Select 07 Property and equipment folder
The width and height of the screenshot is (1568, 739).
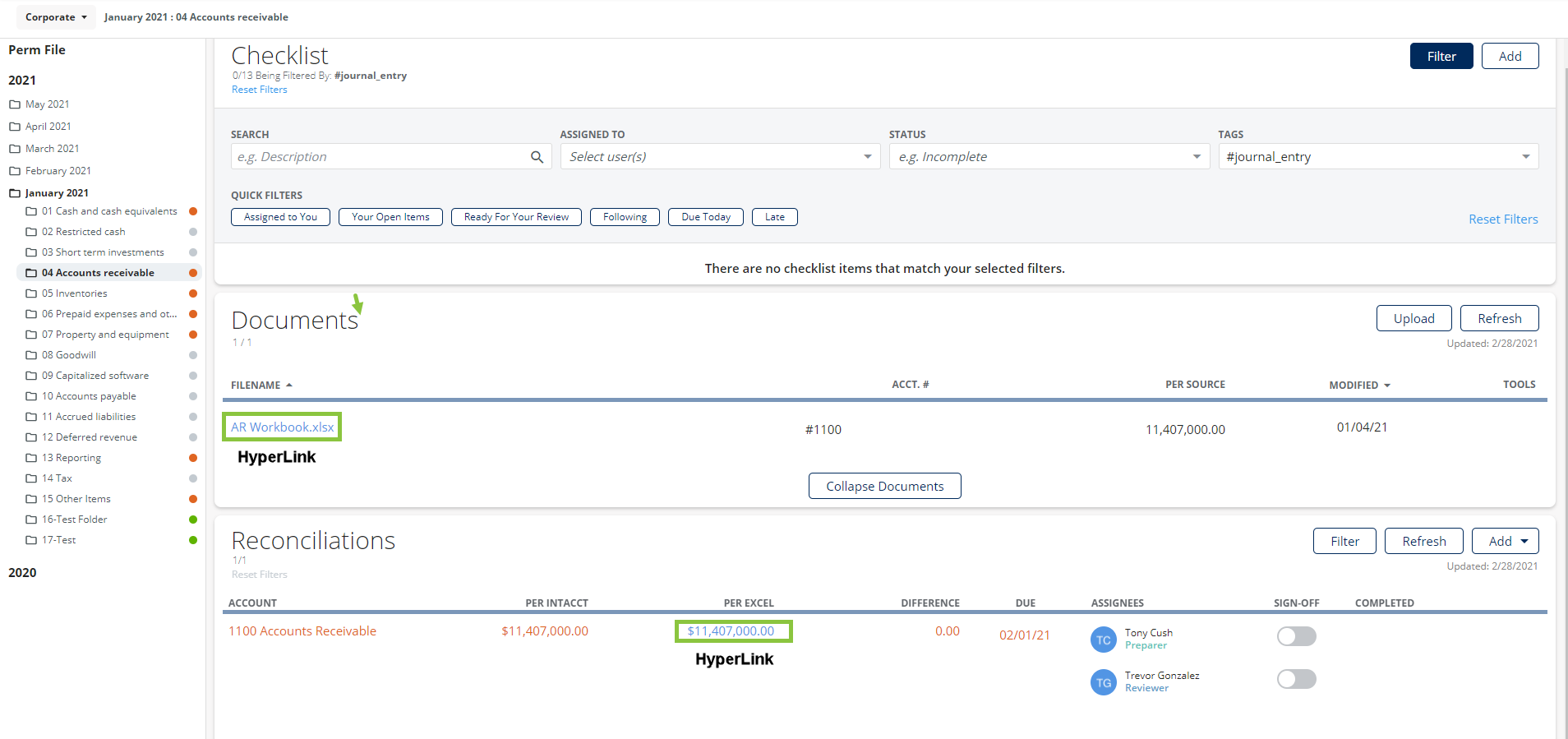point(105,335)
